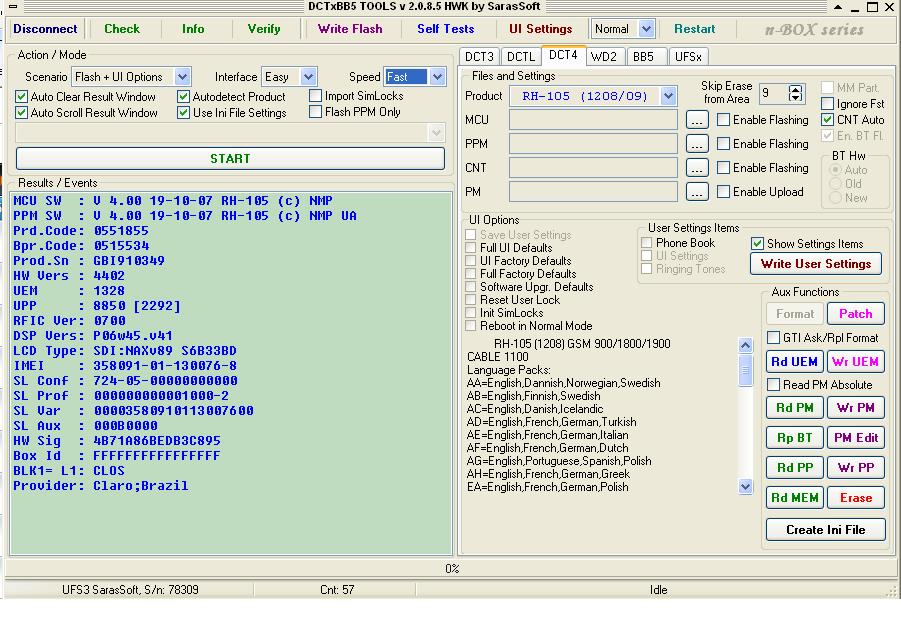Click the browse button for PM file
This screenshot has height=633, width=901.
click(697, 192)
